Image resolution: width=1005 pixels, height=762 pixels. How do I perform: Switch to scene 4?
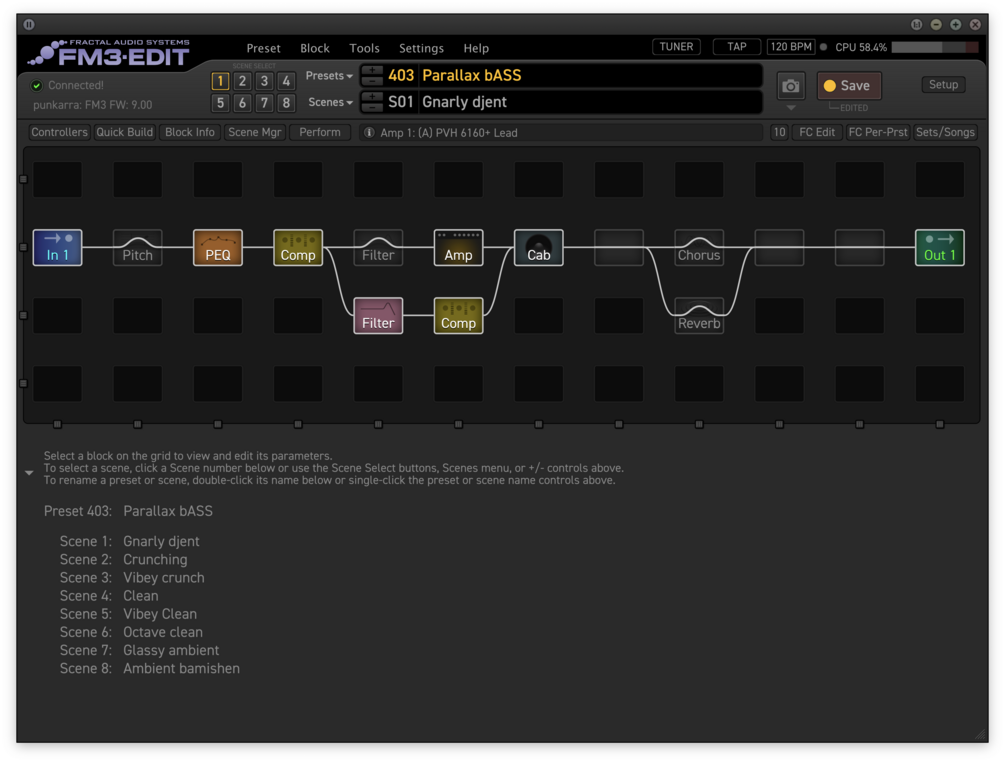click(x=287, y=81)
